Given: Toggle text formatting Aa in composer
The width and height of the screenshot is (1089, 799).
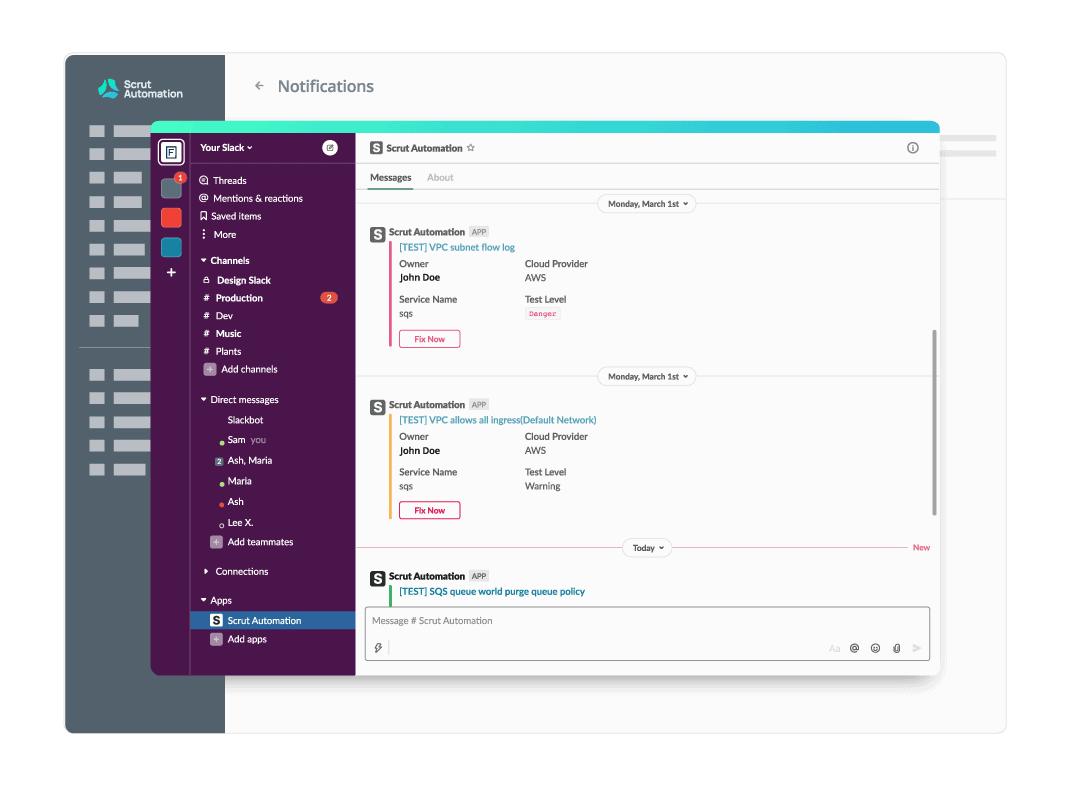Looking at the screenshot, I should coord(834,649).
